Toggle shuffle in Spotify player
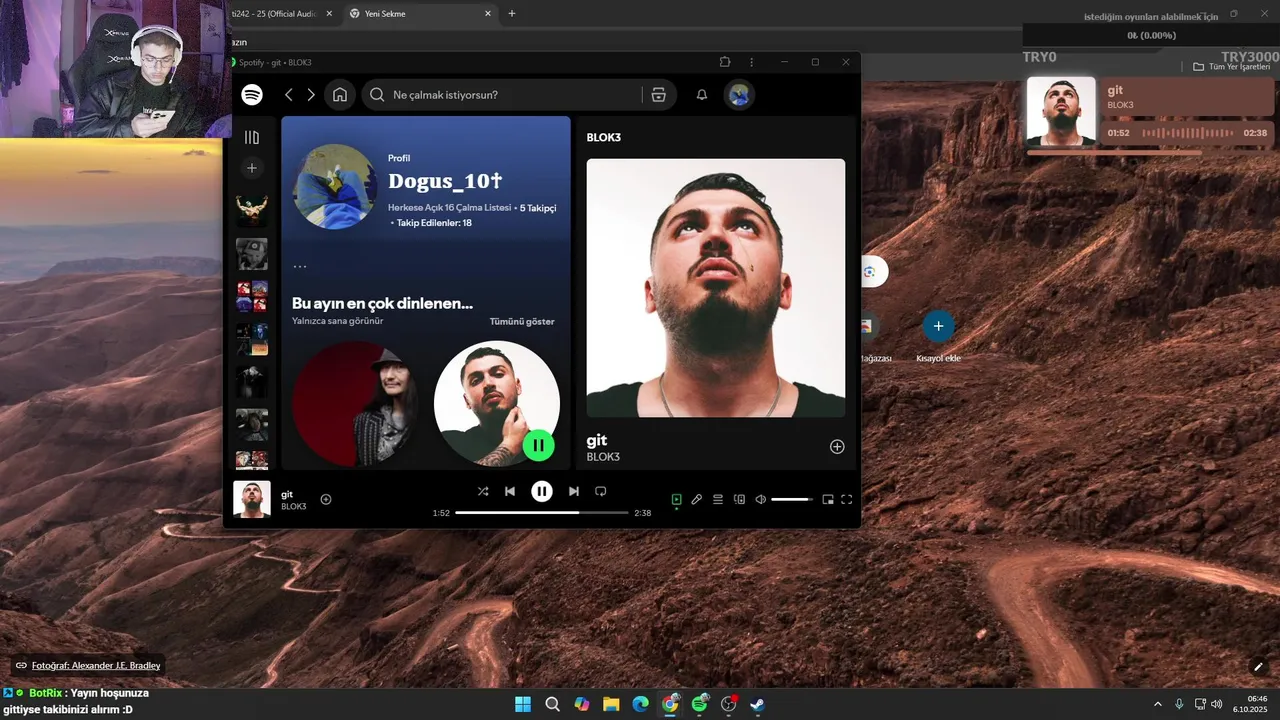This screenshot has width=1280, height=720. click(483, 491)
